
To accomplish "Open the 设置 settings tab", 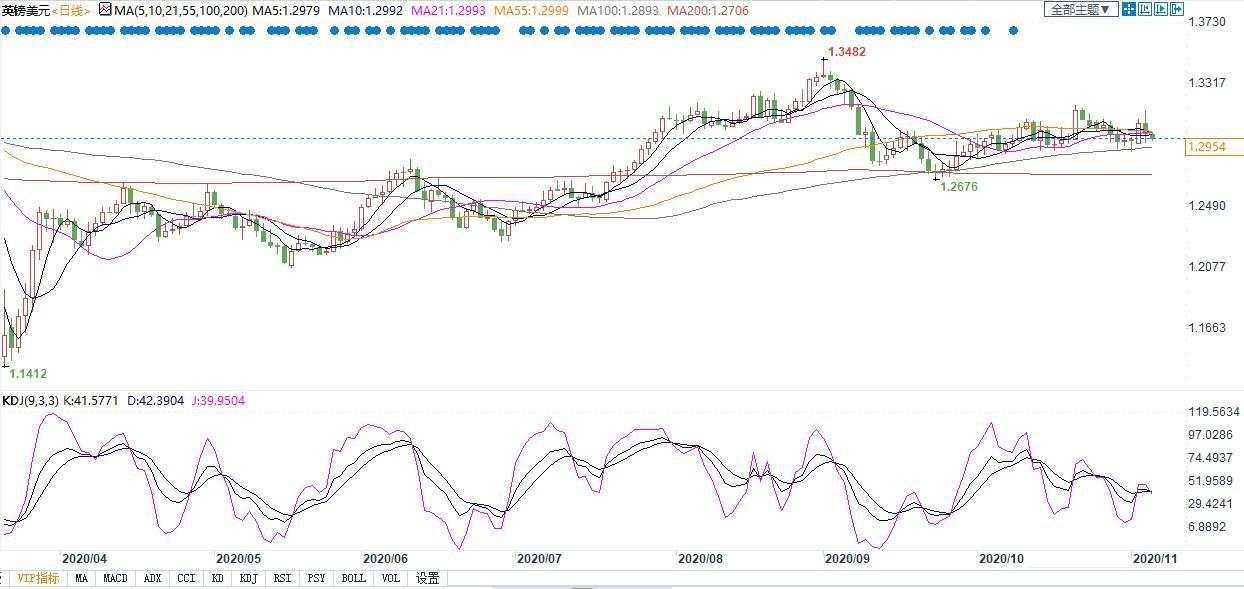I will [428, 578].
